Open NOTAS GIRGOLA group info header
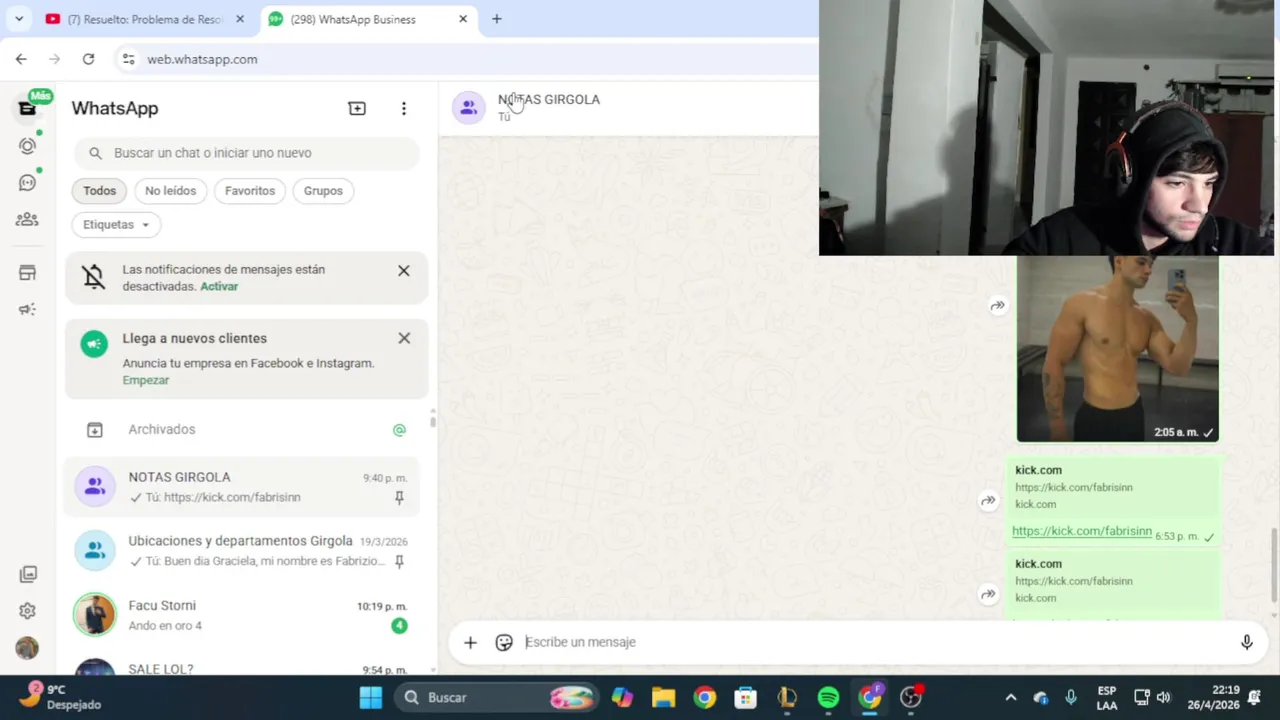The height and width of the screenshot is (720, 1280). [x=549, y=99]
